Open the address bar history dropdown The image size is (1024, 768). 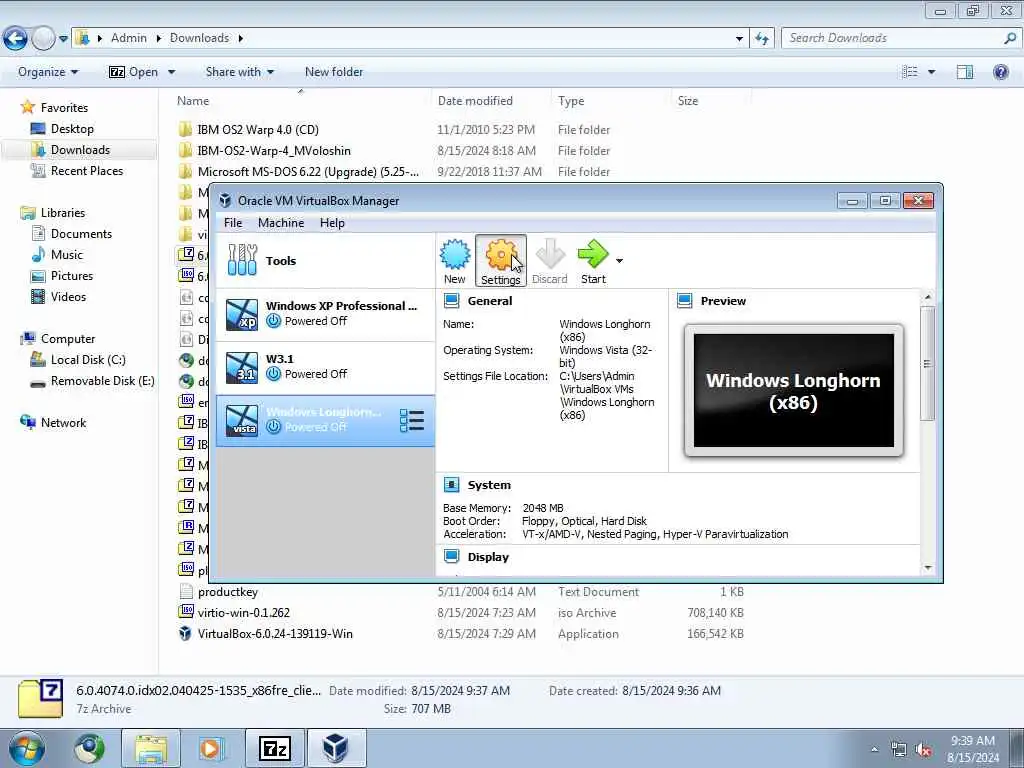[x=739, y=39]
